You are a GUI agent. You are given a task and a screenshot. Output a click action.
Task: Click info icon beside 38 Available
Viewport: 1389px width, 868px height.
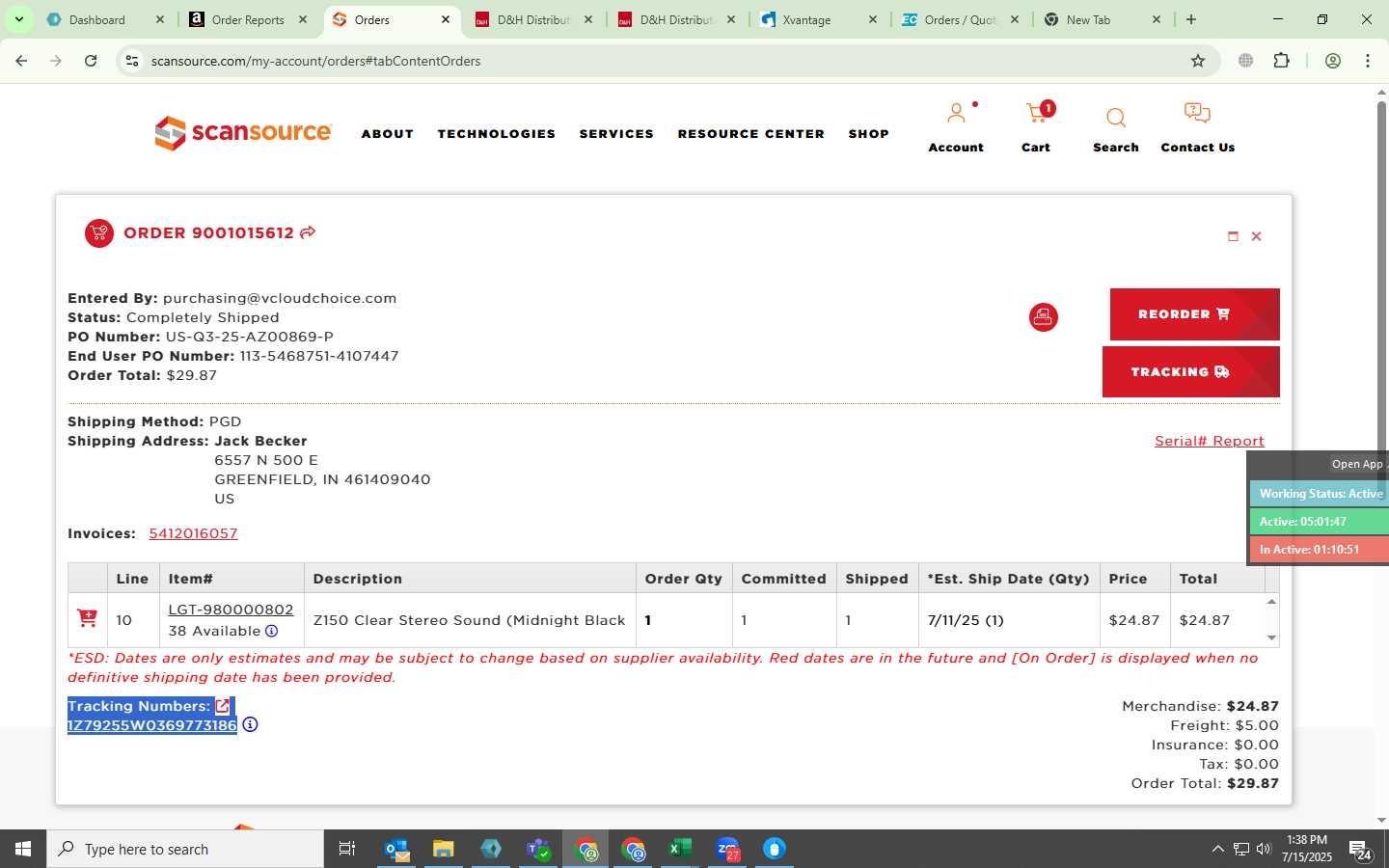point(272,631)
